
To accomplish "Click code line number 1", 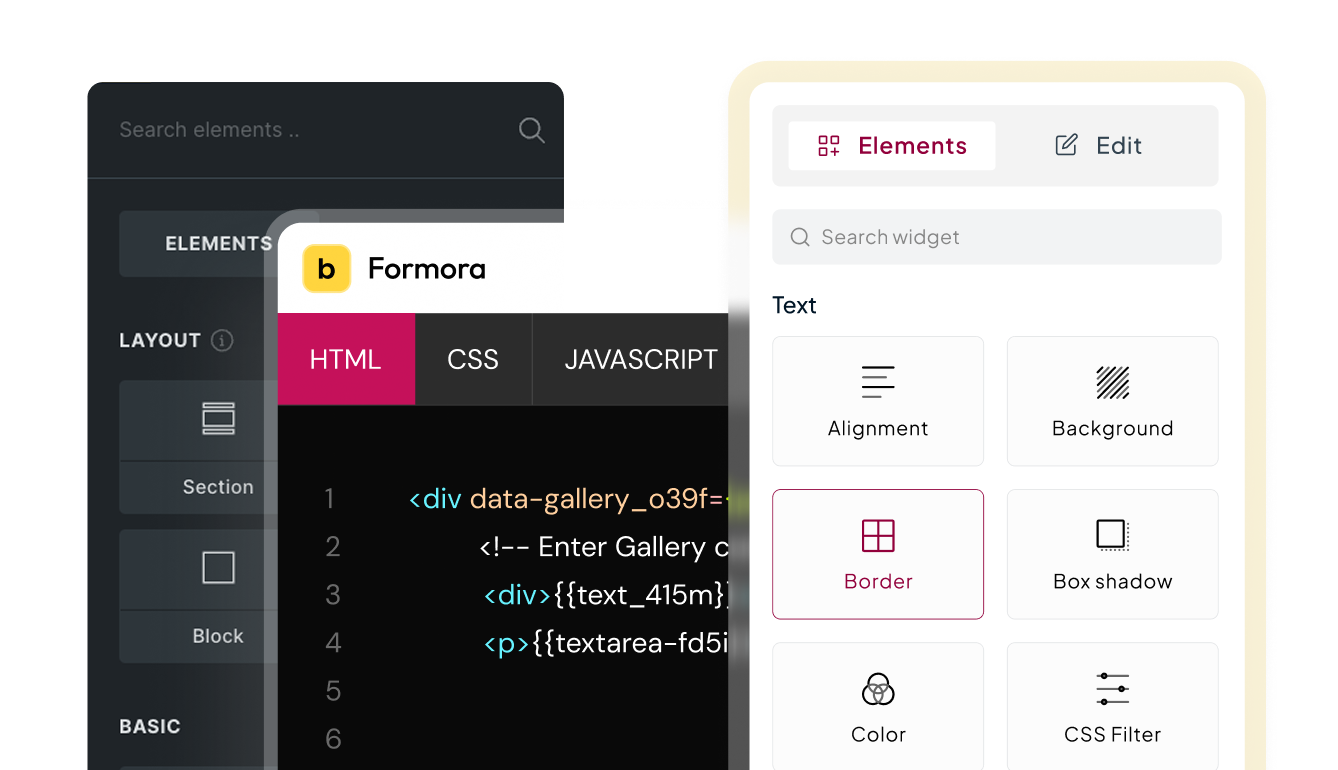I will pos(329,498).
